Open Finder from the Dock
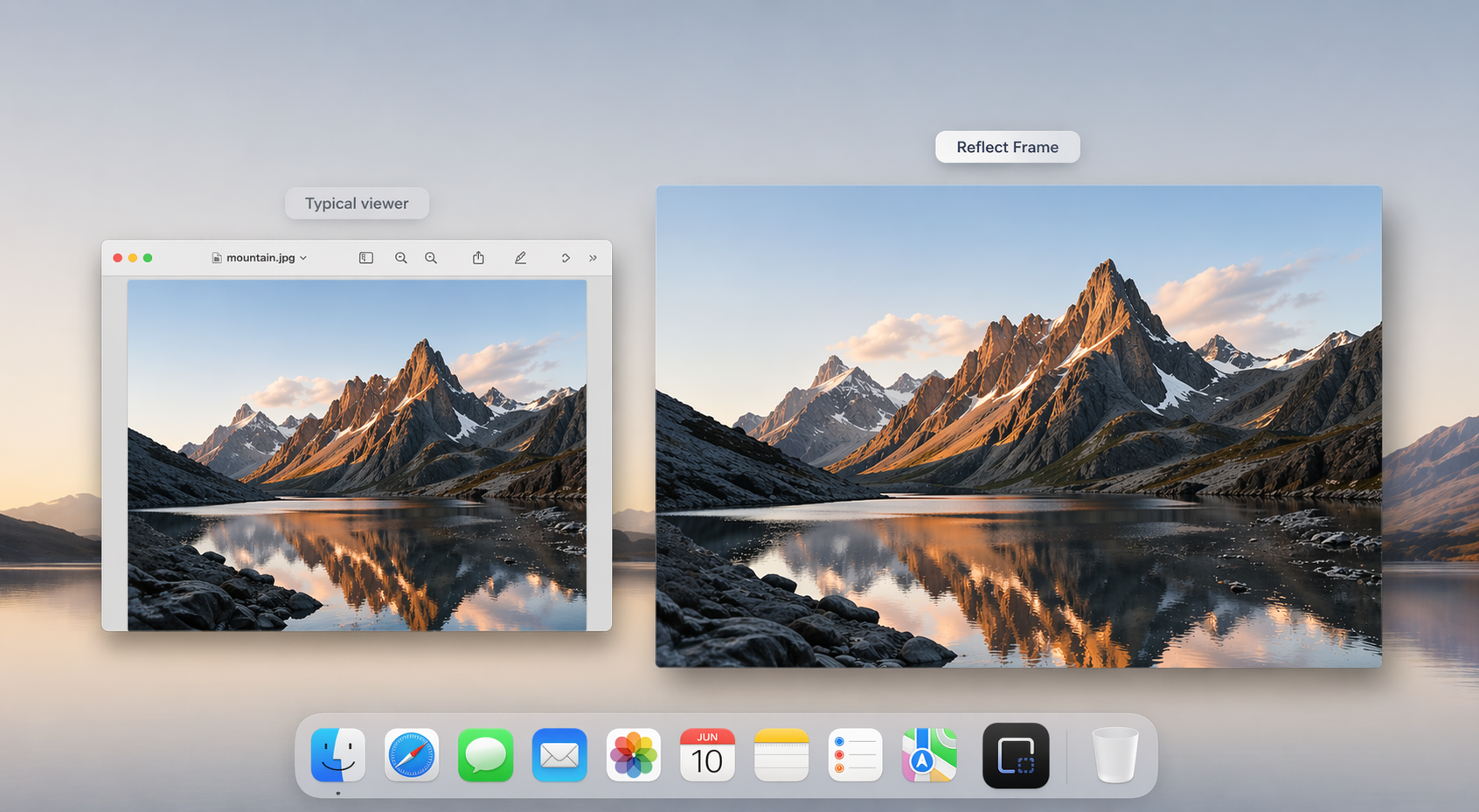Screen dimensions: 1479x812 coord(338,754)
